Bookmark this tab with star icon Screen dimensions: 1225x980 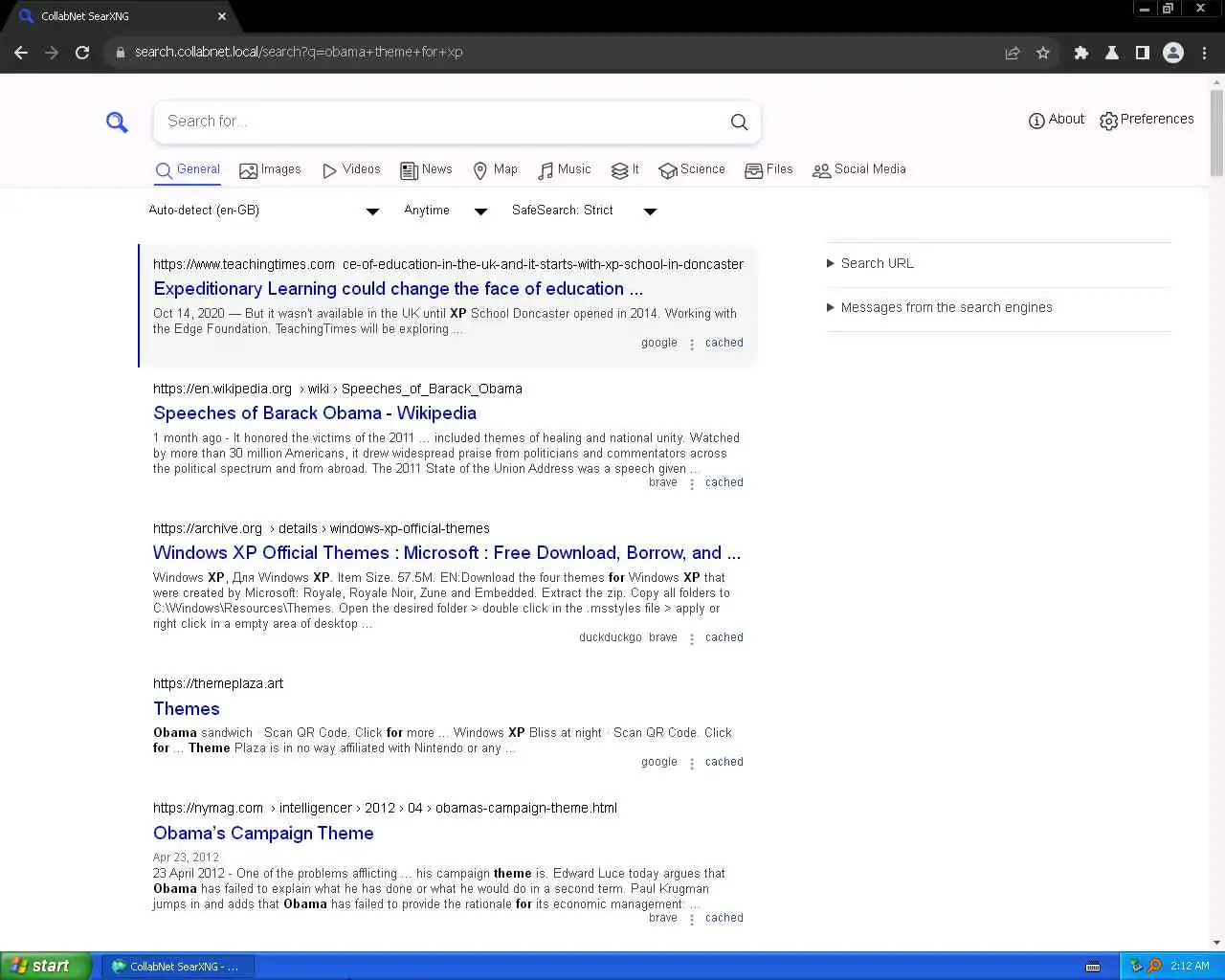pyautogui.click(x=1043, y=53)
